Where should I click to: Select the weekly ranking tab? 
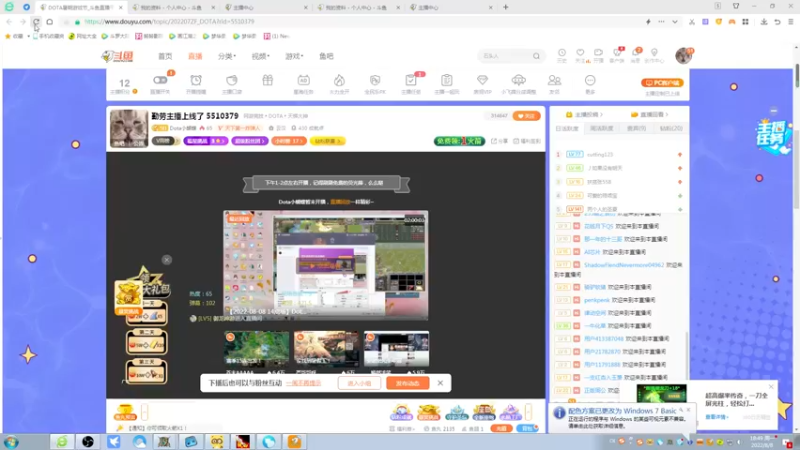point(602,129)
